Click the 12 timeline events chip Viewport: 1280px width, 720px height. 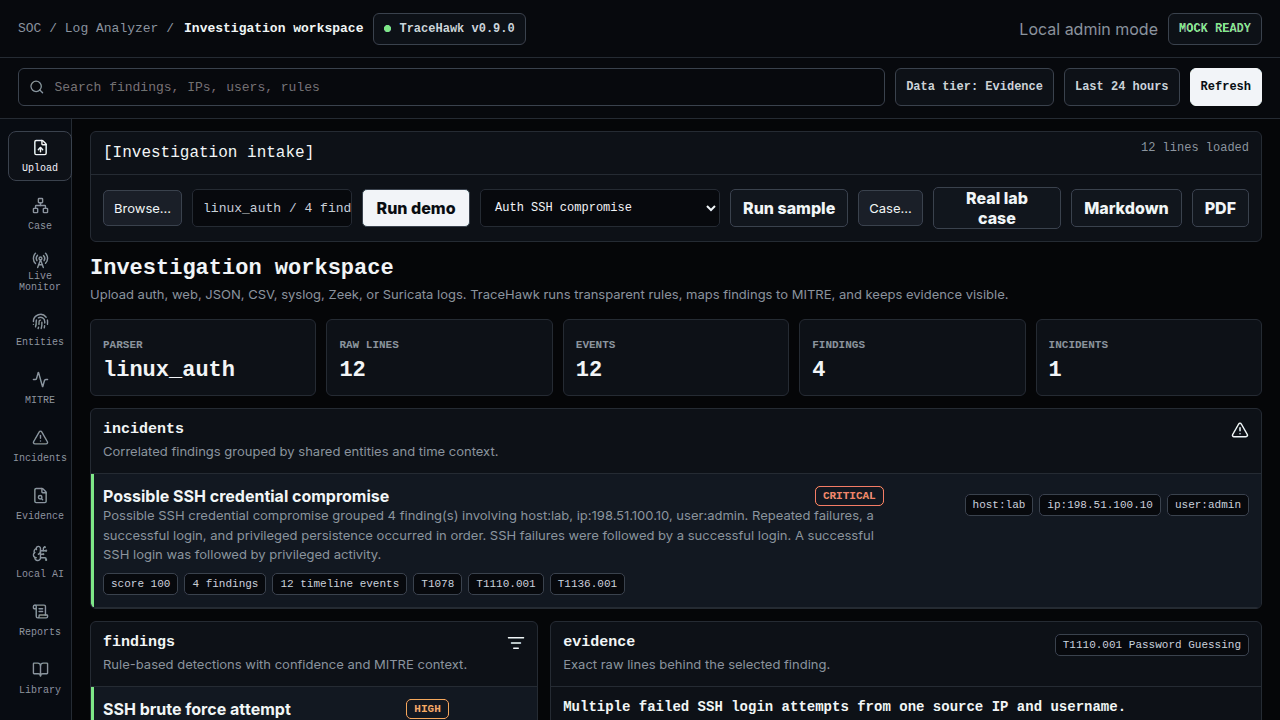click(340, 584)
